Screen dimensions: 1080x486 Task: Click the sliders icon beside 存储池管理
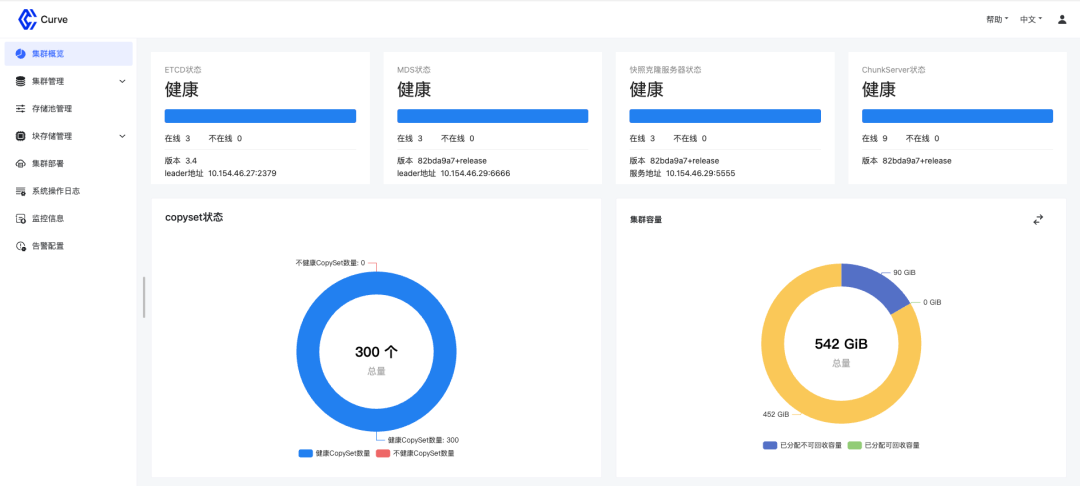(21, 109)
